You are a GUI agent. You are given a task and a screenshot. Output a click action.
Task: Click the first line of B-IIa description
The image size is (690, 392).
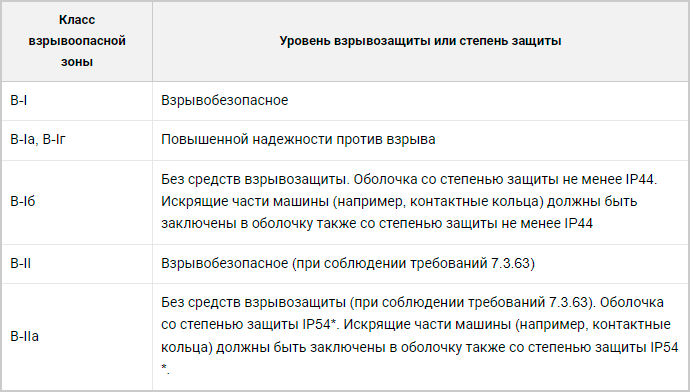click(x=412, y=302)
